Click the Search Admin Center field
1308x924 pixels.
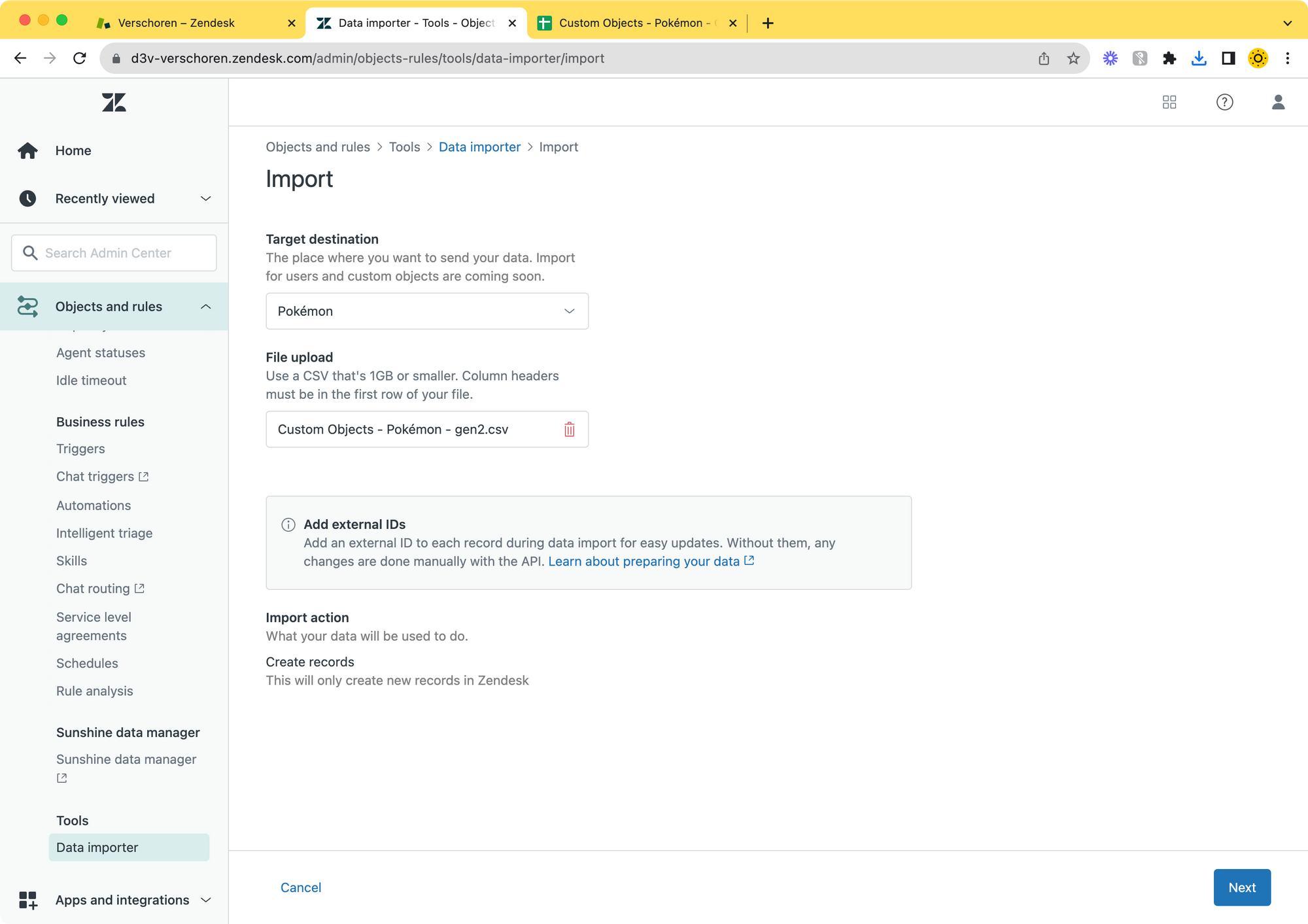tap(114, 253)
